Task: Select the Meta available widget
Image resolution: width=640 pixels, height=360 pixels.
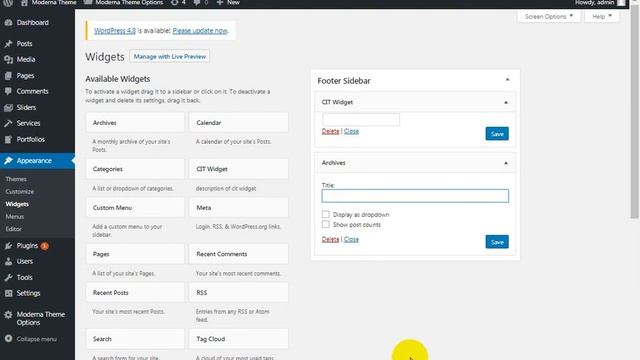Action: click(x=238, y=208)
